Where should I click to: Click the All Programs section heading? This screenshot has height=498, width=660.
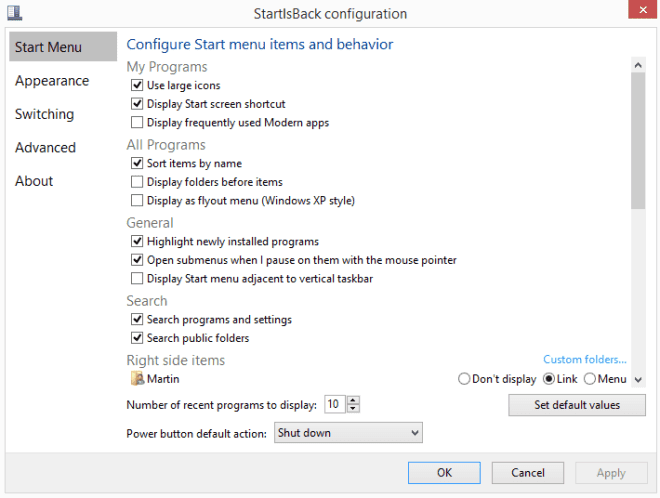click(x=166, y=145)
